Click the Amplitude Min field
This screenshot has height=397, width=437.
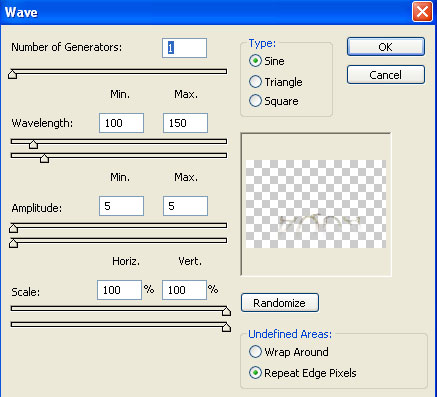pos(121,206)
